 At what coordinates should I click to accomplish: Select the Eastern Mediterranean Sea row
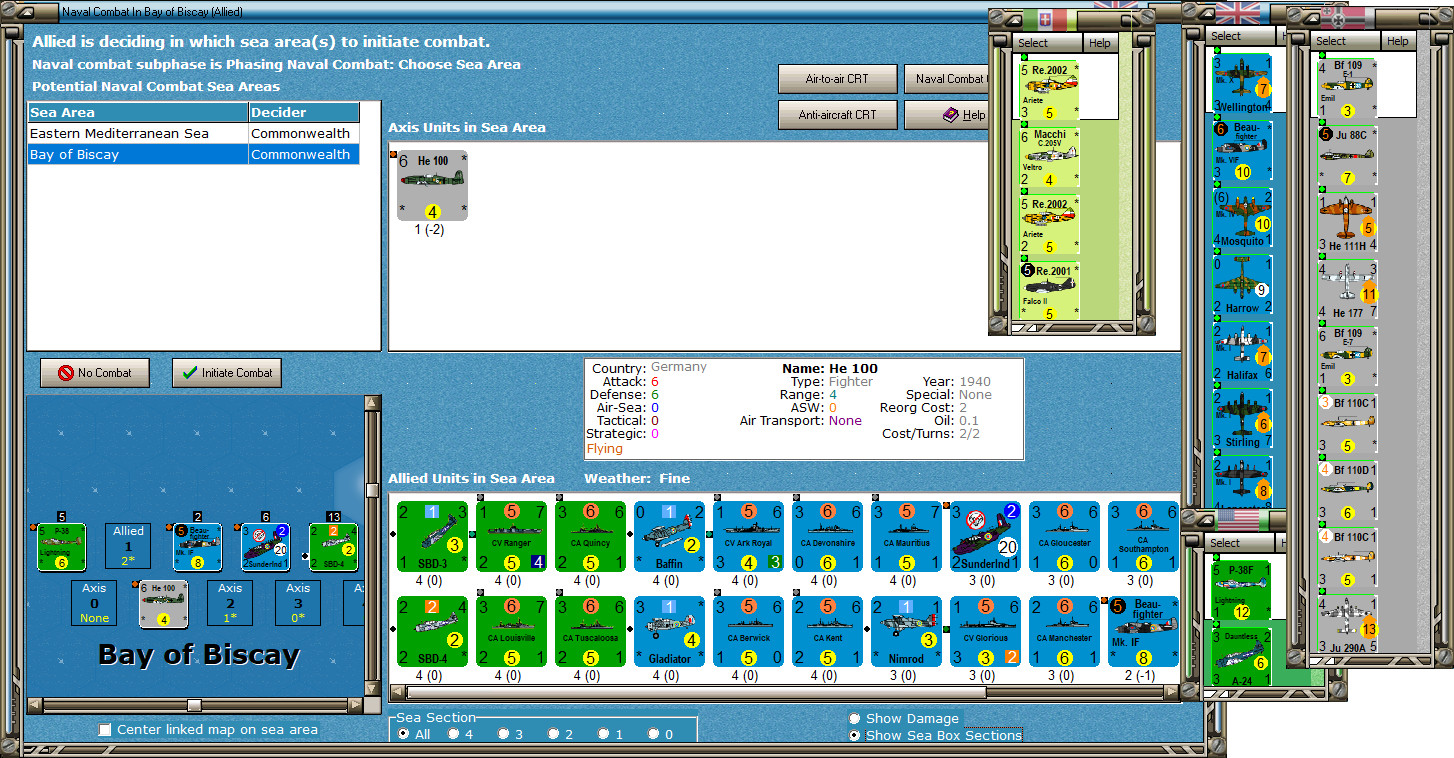tap(193, 133)
